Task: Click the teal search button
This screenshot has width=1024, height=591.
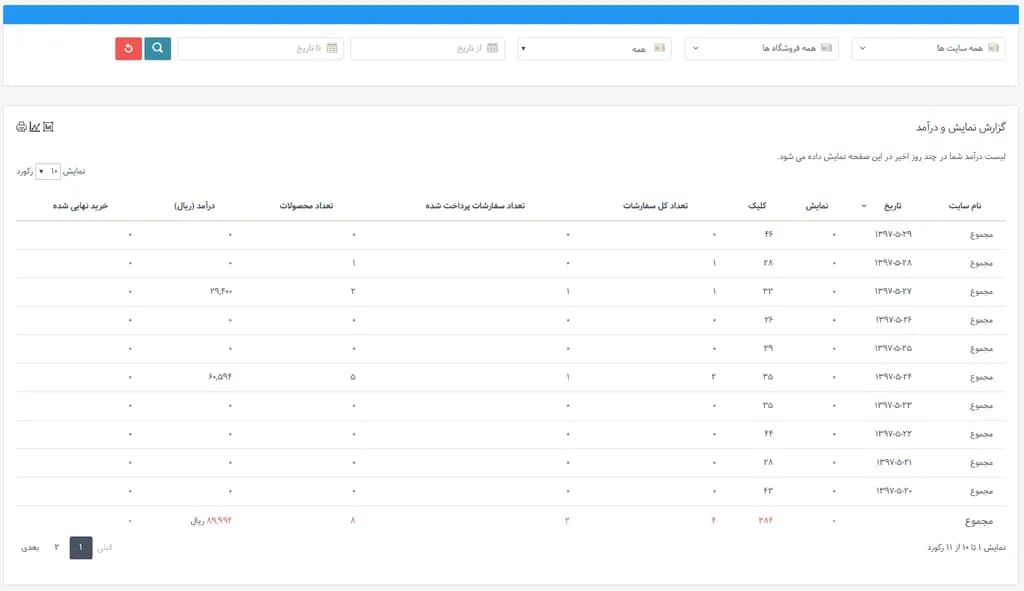Action: click(158, 48)
